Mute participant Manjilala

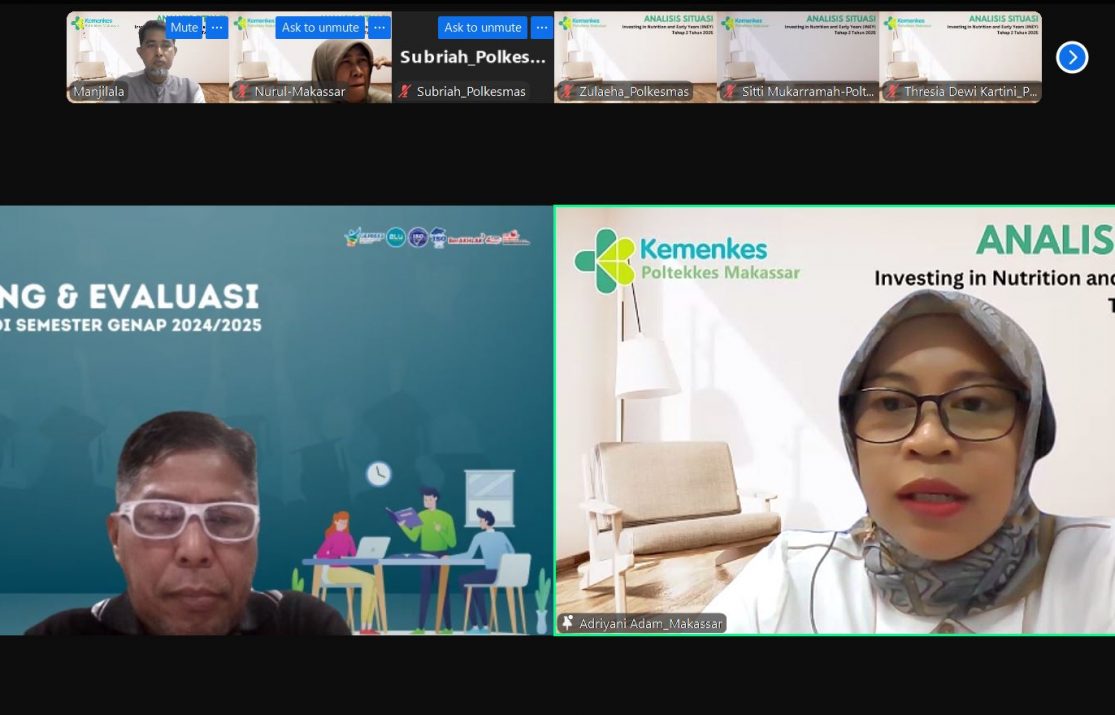pos(184,28)
